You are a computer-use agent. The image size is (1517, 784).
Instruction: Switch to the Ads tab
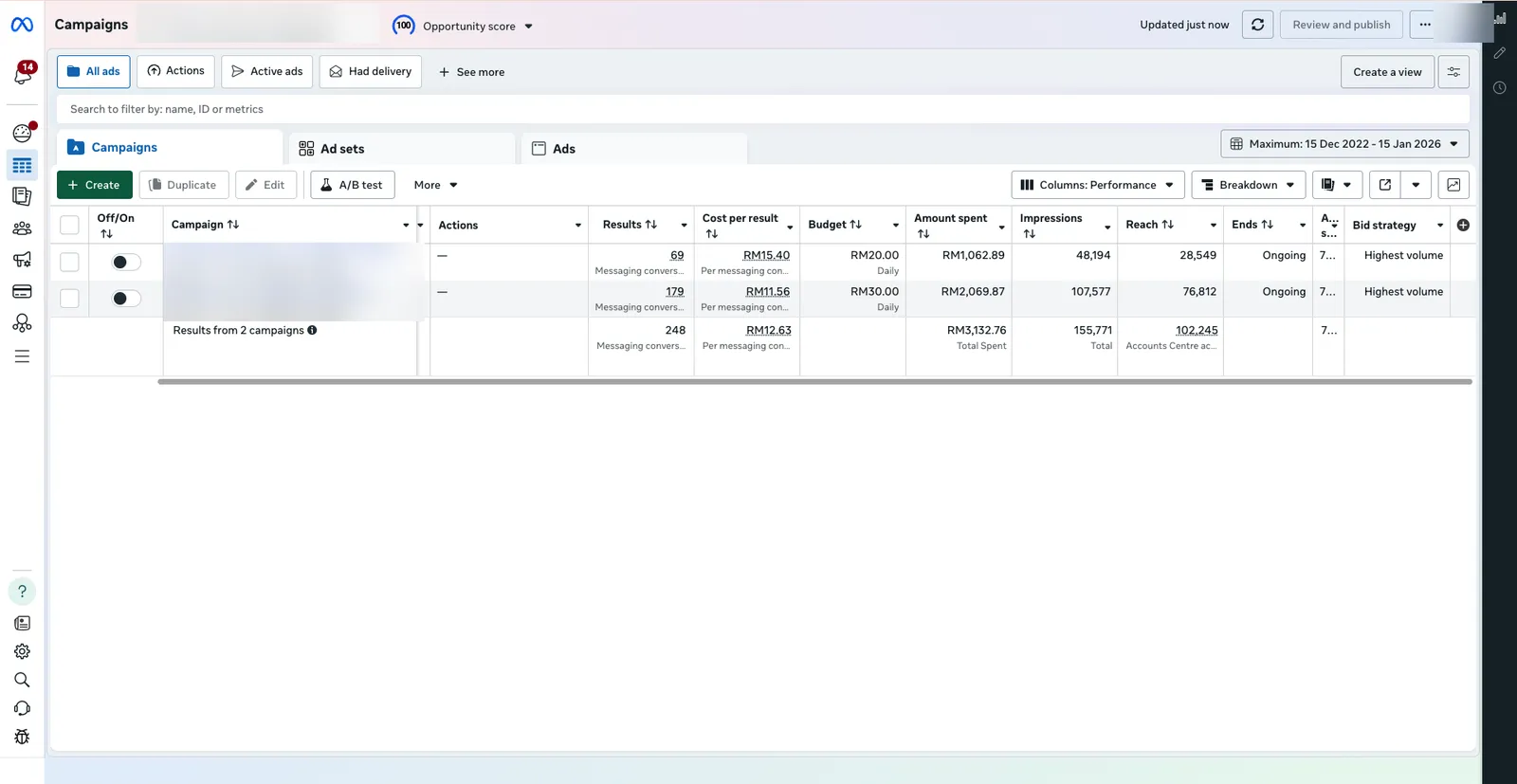(x=634, y=149)
